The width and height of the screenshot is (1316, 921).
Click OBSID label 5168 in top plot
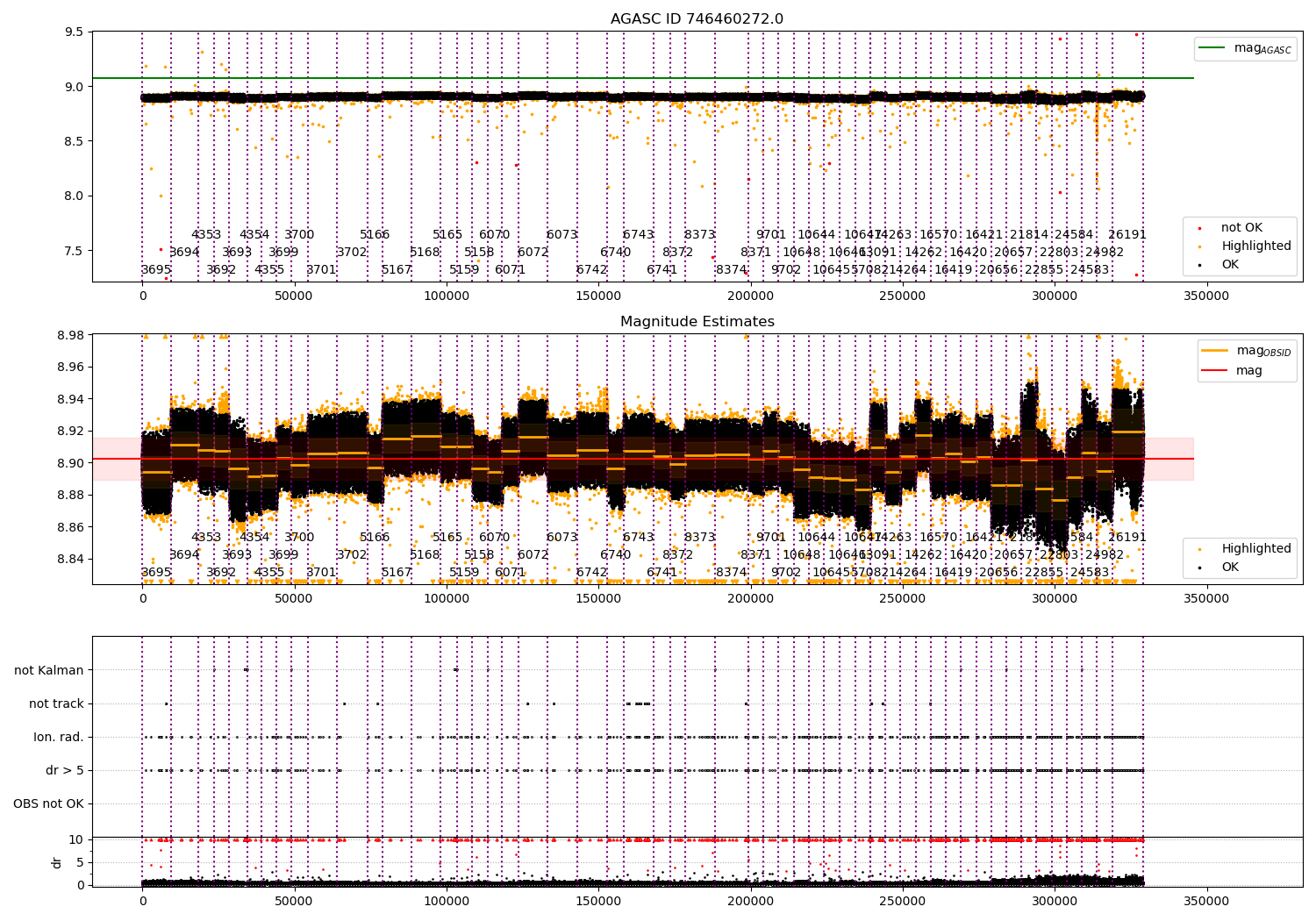click(425, 252)
